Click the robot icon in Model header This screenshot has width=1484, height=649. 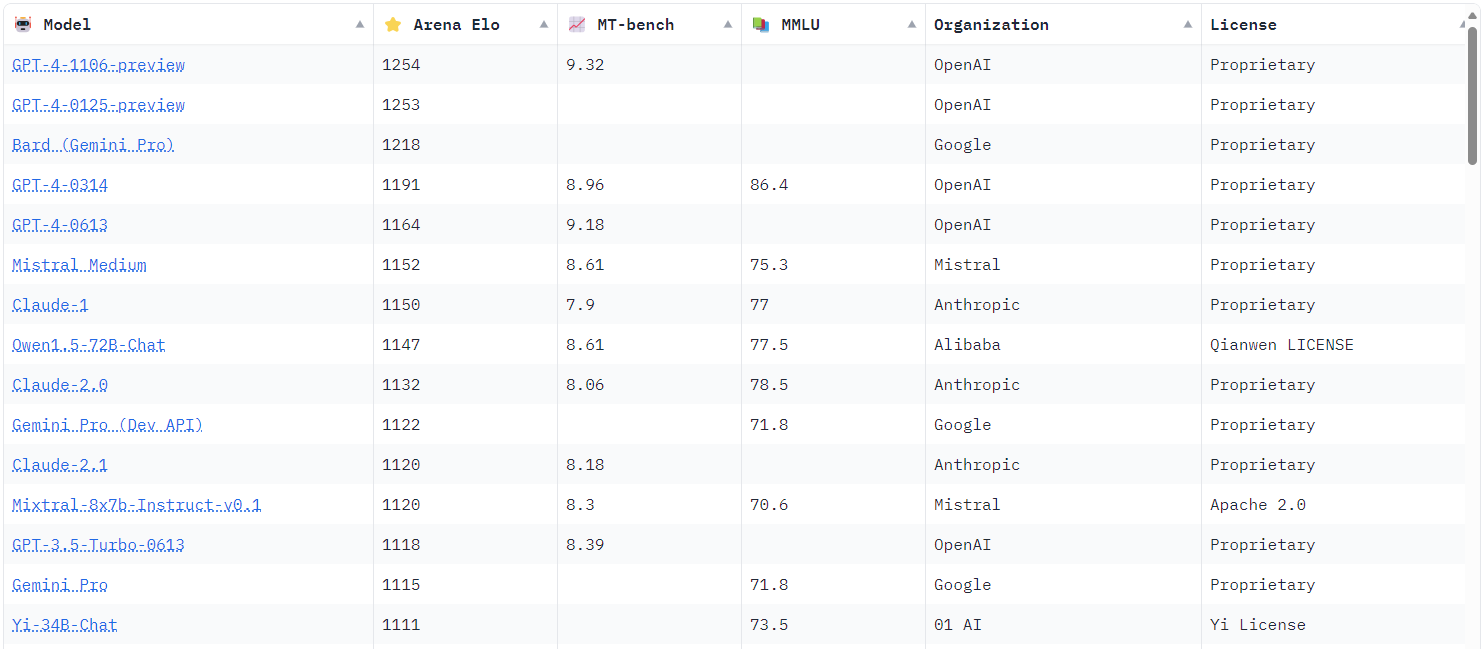pyautogui.click(x=23, y=25)
